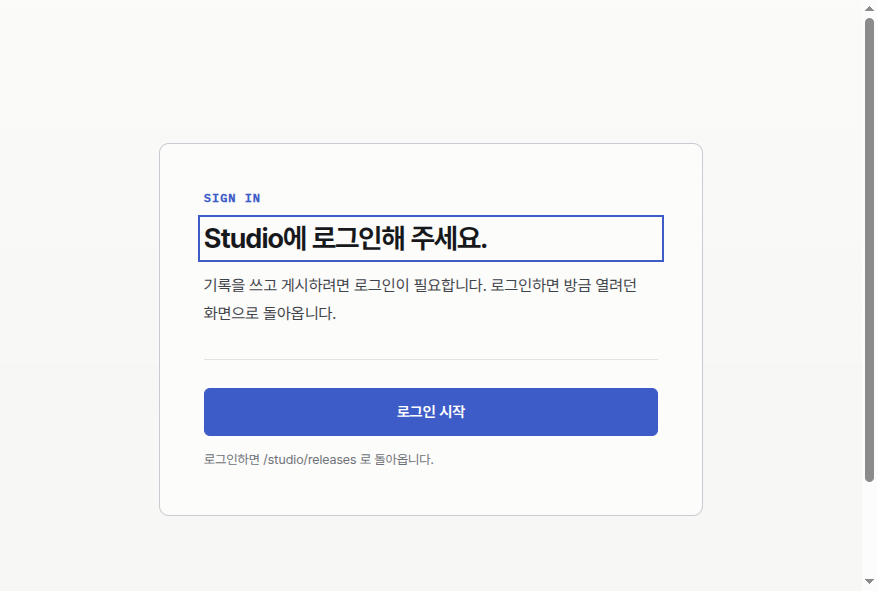Screen dimensions: 877x591
Task: Click the scrollbar down arrow
Action: tap(869, 581)
